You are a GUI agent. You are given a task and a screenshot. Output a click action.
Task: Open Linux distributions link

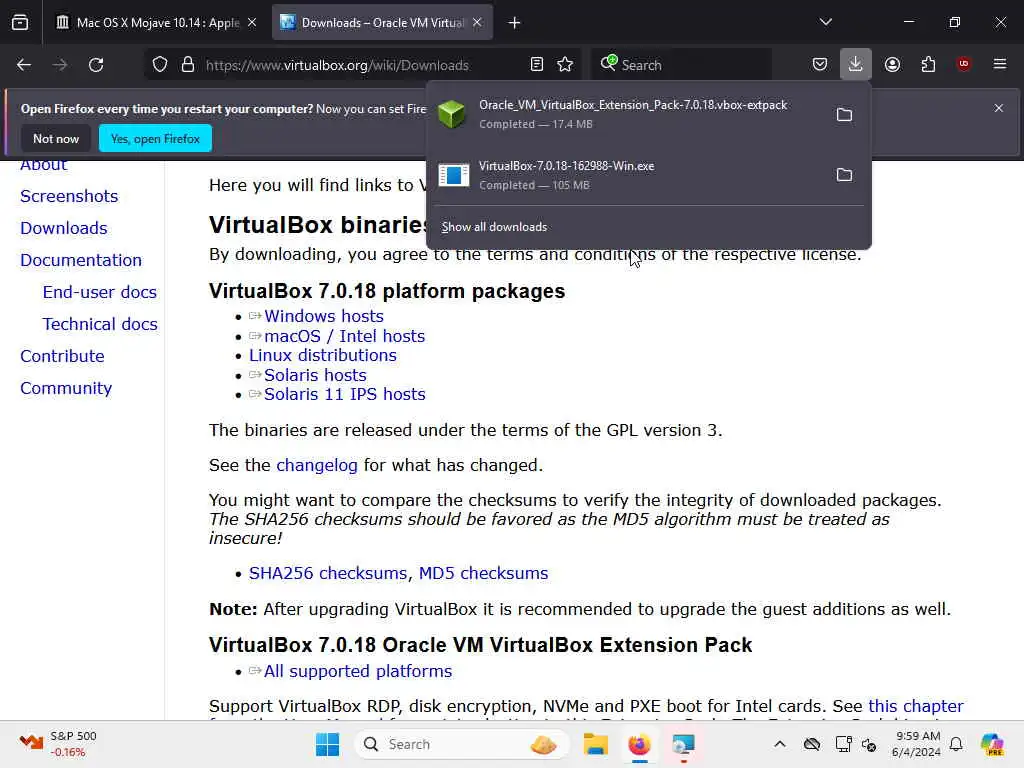point(323,355)
